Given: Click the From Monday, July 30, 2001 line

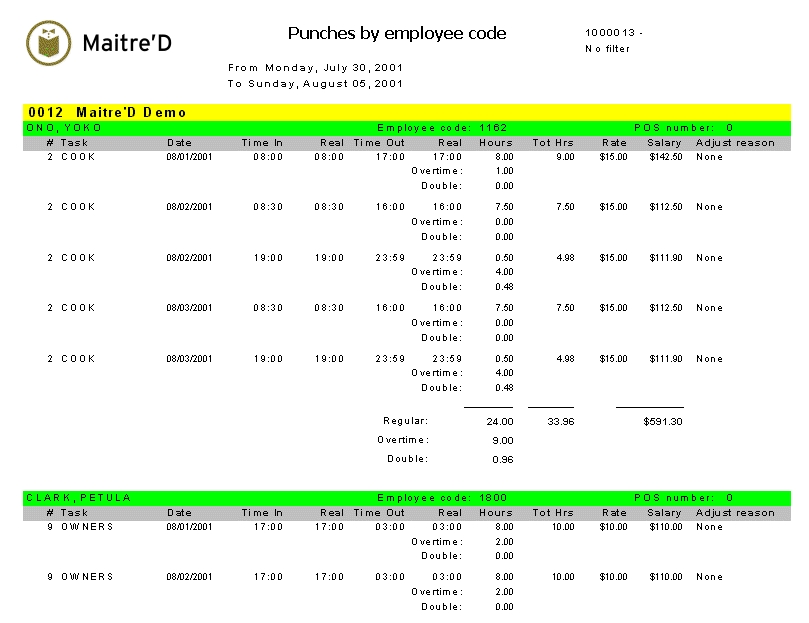Looking at the screenshot, I should pos(315,68).
